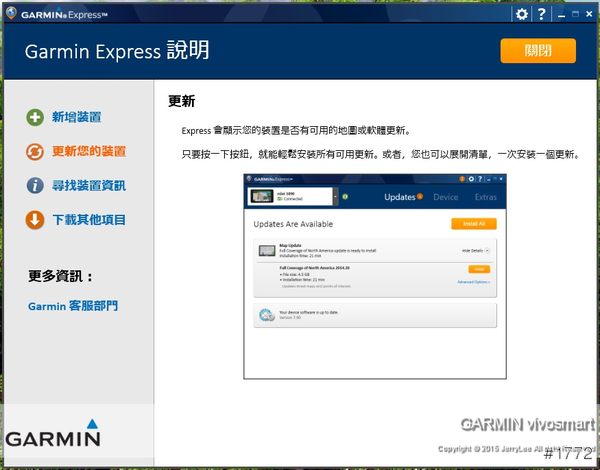Close the Garmin Express window
This screenshot has width=600, height=470.
(589, 14)
